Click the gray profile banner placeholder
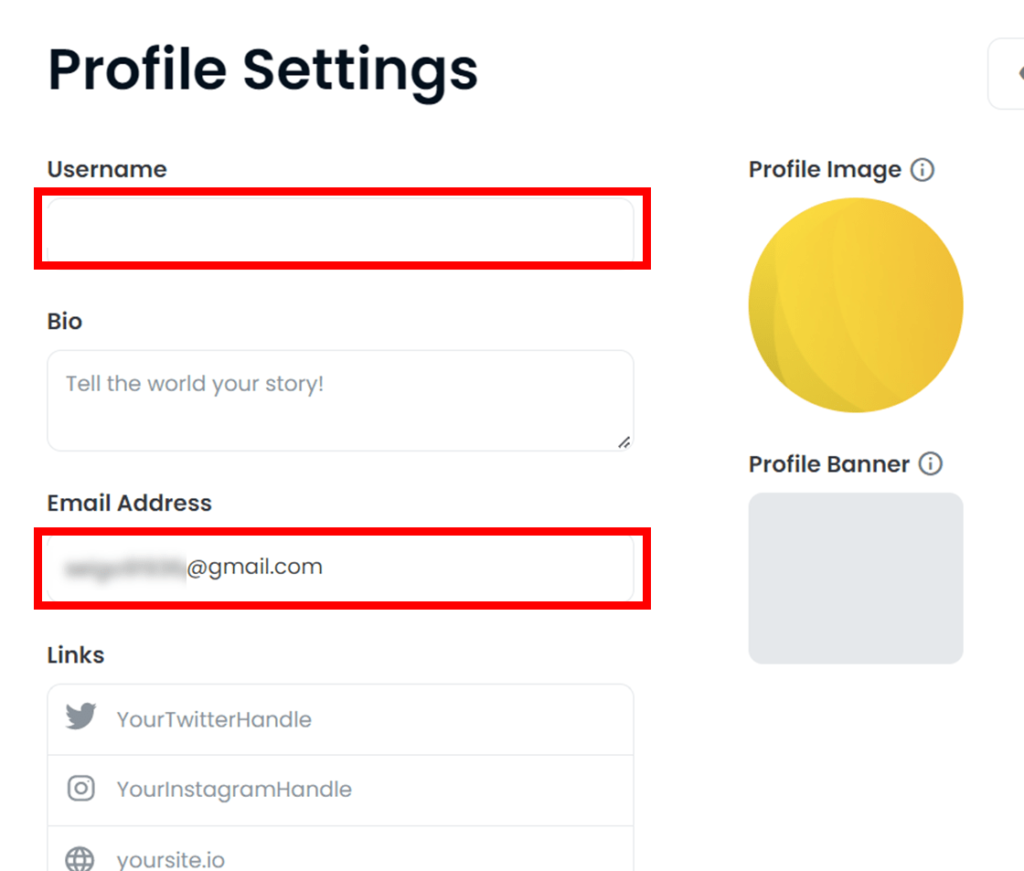1024x871 pixels. pyautogui.click(x=856, y=578)
